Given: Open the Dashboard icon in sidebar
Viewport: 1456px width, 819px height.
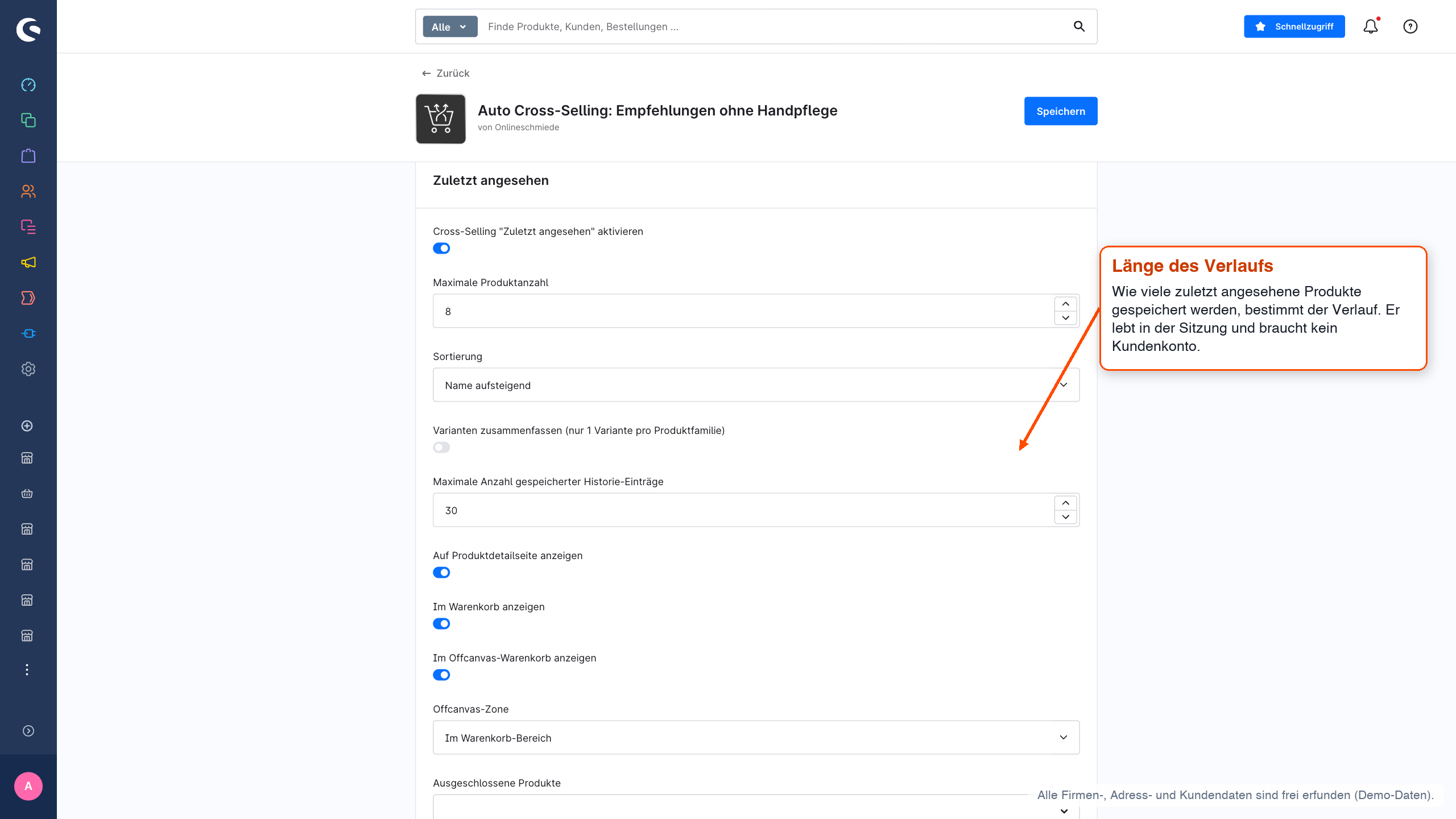Looking at the screenshot, I should click(28, 85).
